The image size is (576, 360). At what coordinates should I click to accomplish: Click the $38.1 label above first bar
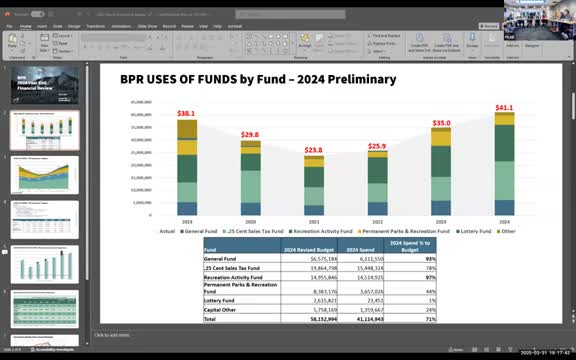tap(186, 114)
